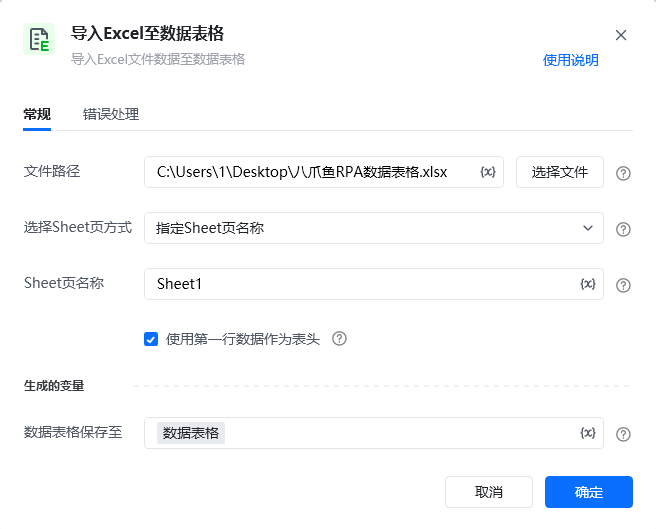Show help for Sheet页名称
Viewport: 656px width, 529px height.
click(623, 285)
